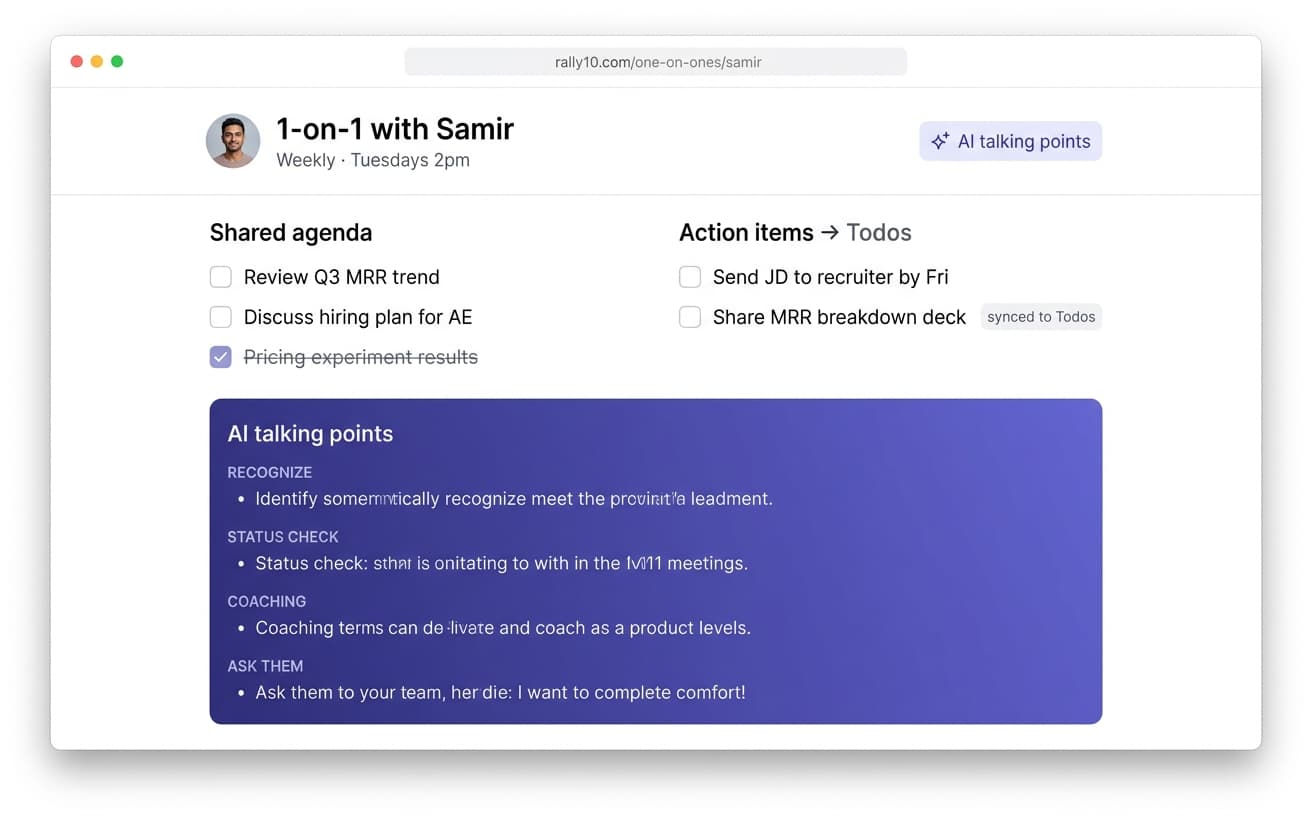Click the RECOGNIZE section label
This screenshot has width=1312, height=816.
(x=270, y=472)
